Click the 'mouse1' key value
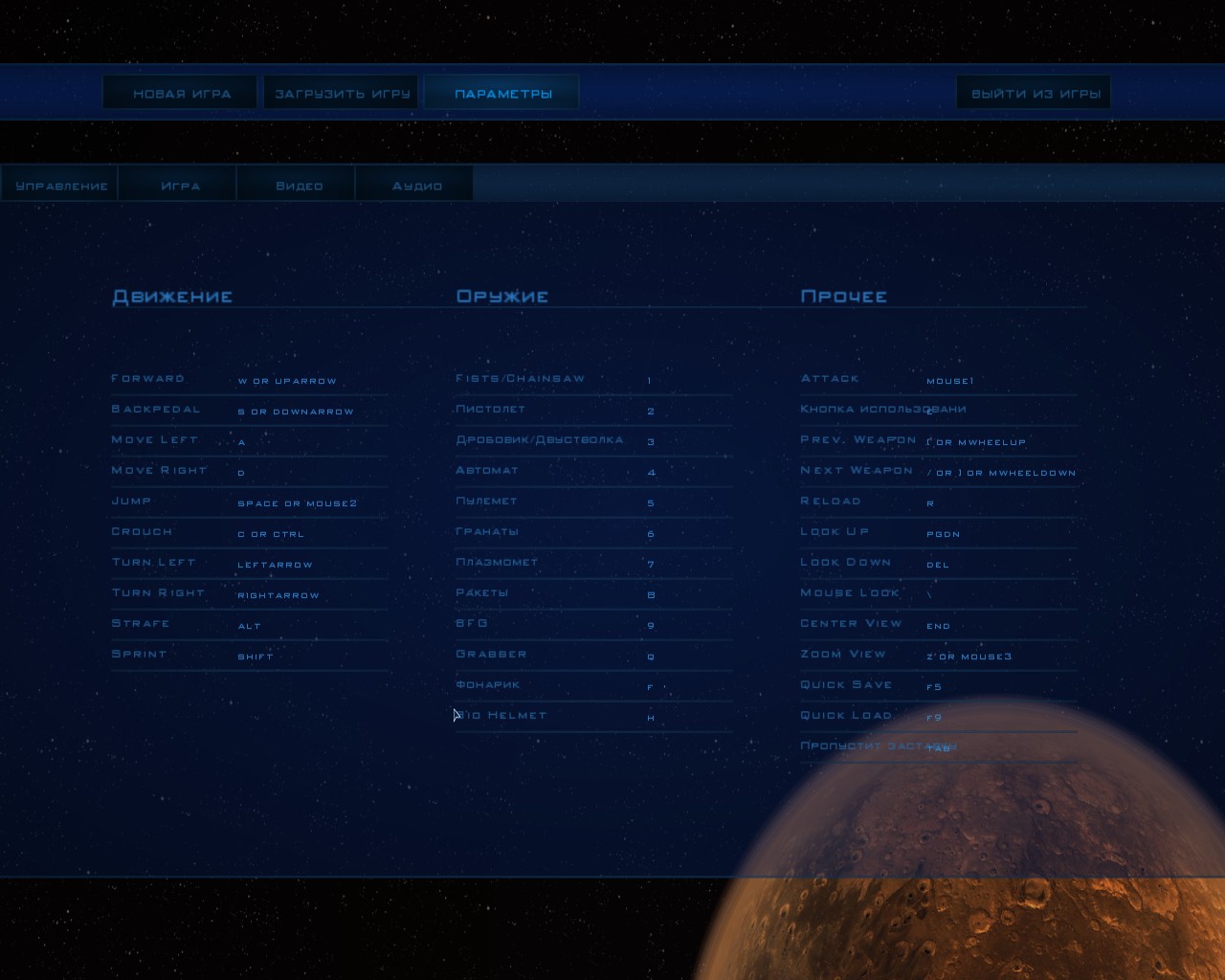This screenshot has height=980, width=1225. pyautogui.click(x=949, y=381)
